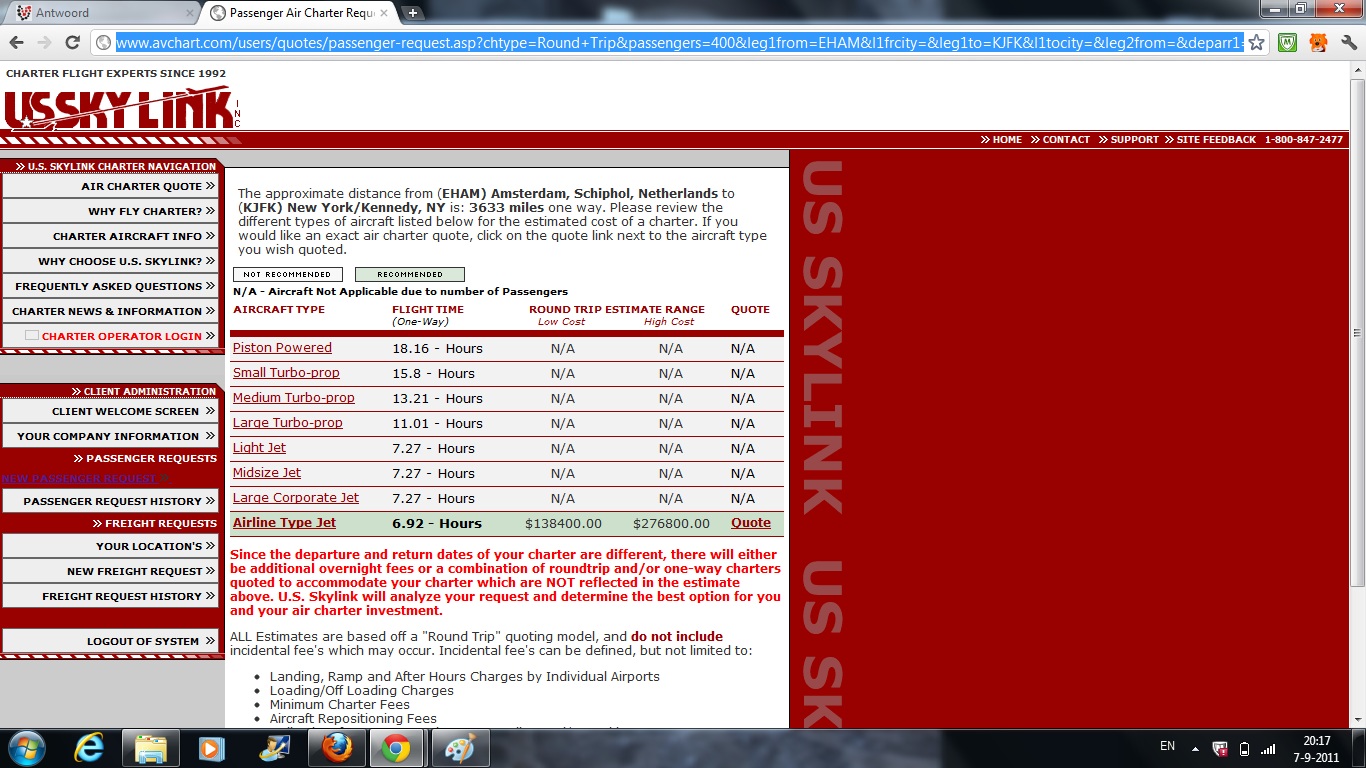
Task: Open Light Jet aircraft link
Action: 259,448
